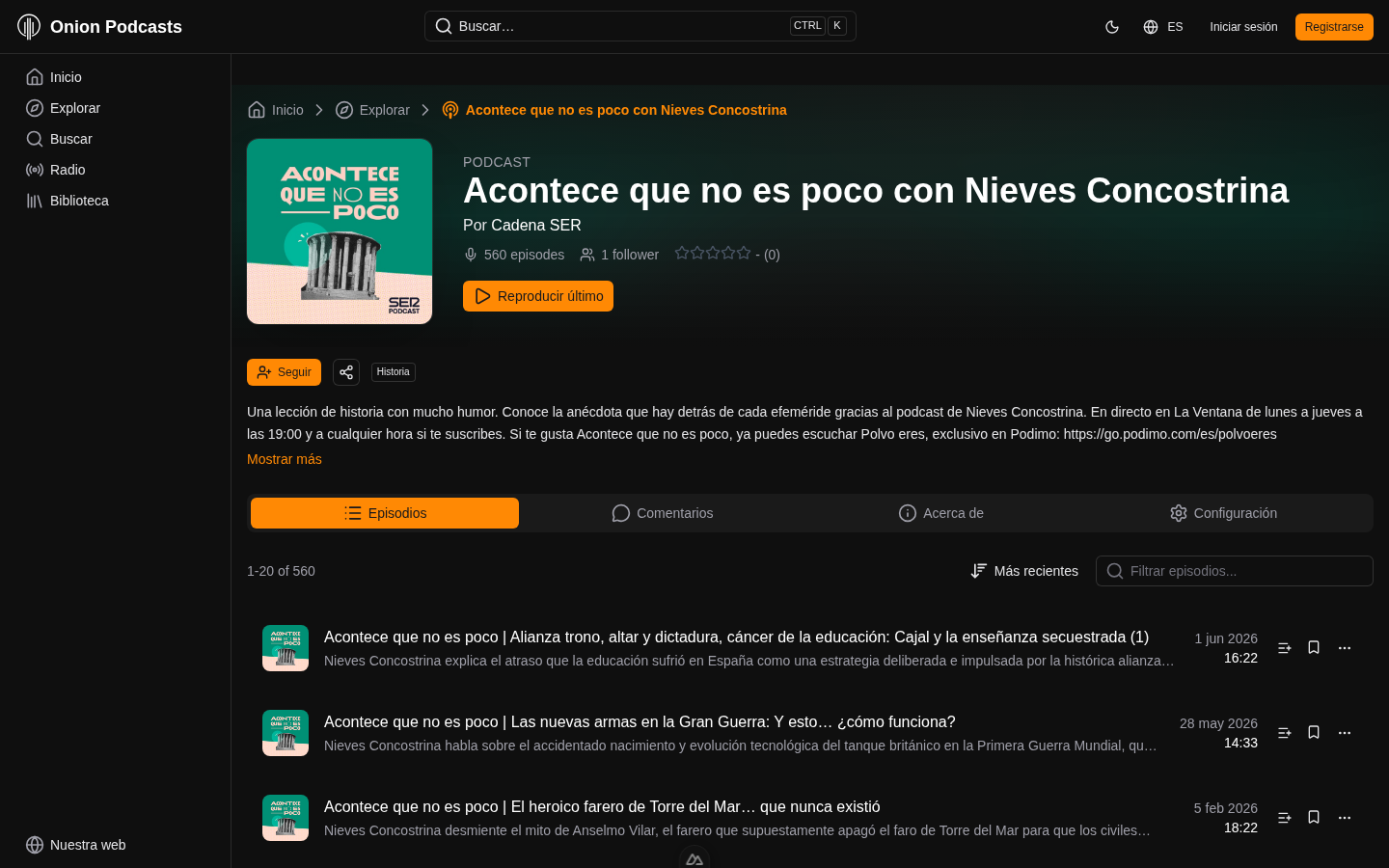1389x868 pixels.
Task: Expand description with Mostrar más
Action: coord(285,459)
